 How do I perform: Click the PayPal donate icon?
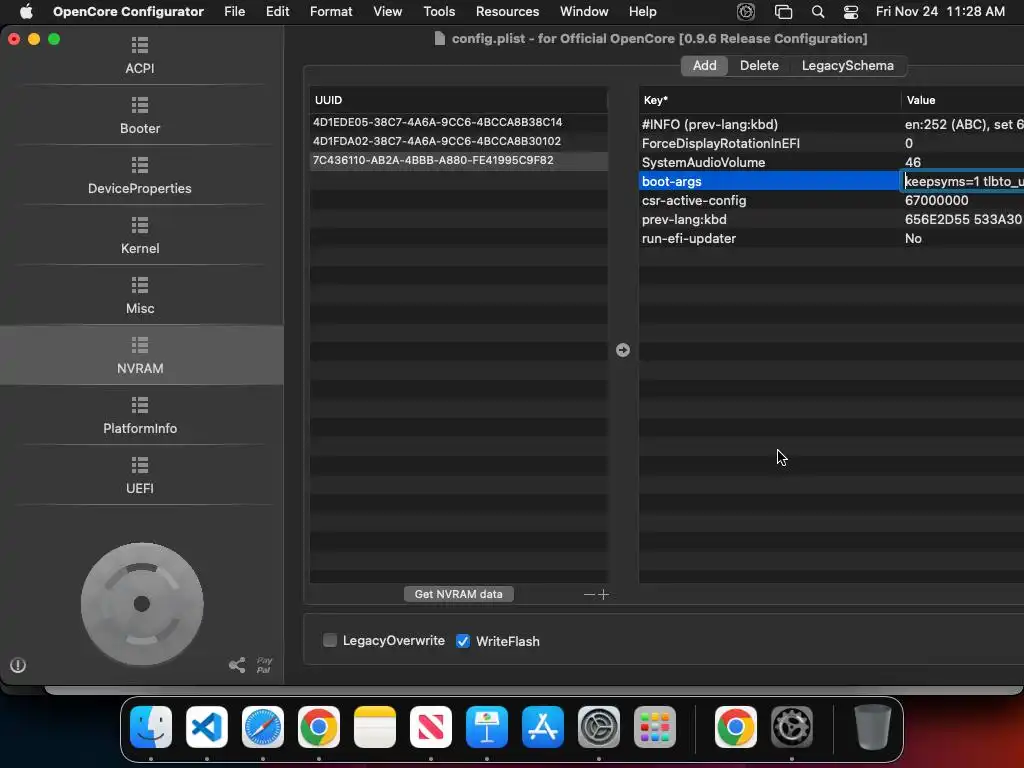[264, 665]
